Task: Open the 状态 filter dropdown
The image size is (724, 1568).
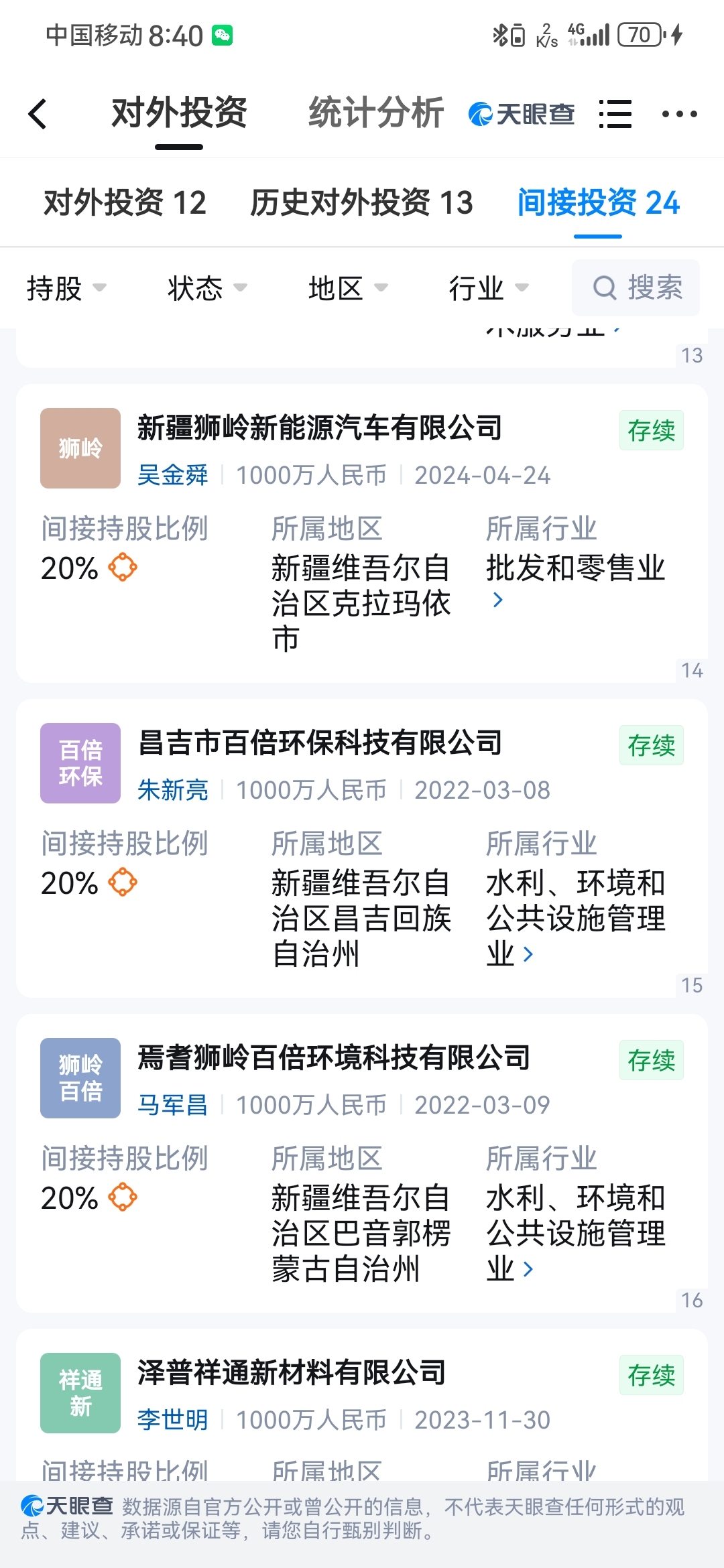Action: click(207, 288)
